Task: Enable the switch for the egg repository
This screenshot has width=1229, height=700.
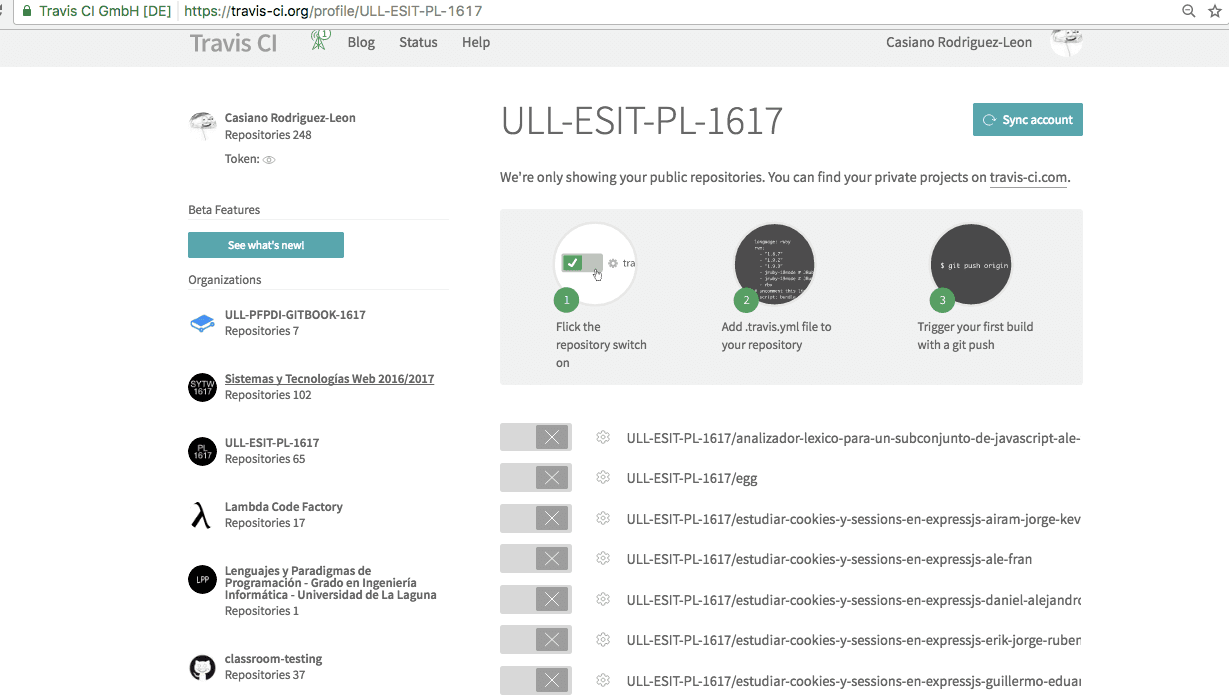Action: (536, 478)
